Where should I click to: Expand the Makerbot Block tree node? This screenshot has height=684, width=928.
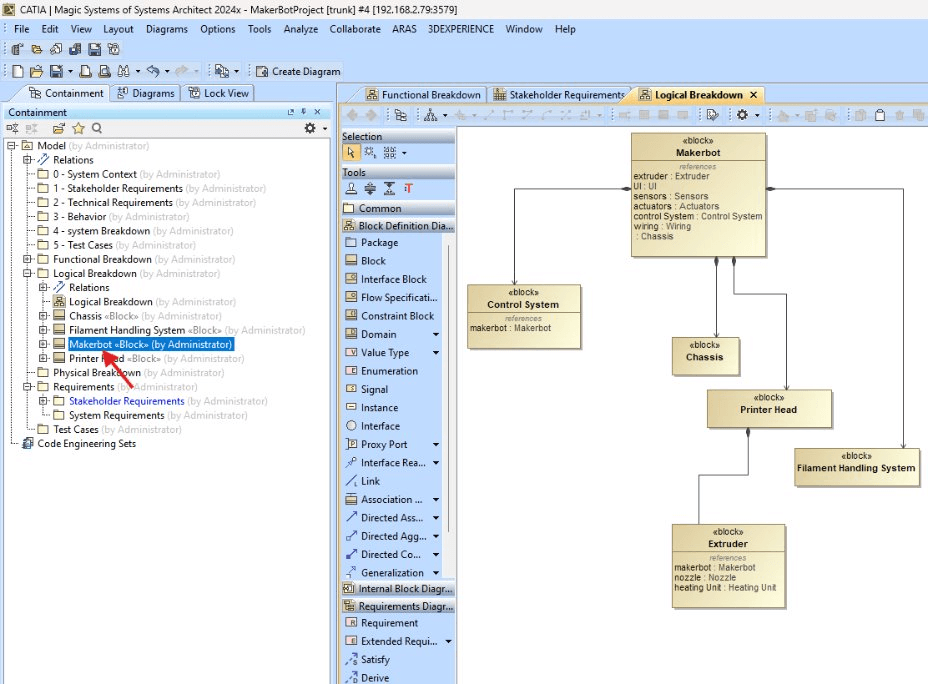pyautogui.click(x=43, y=344)
